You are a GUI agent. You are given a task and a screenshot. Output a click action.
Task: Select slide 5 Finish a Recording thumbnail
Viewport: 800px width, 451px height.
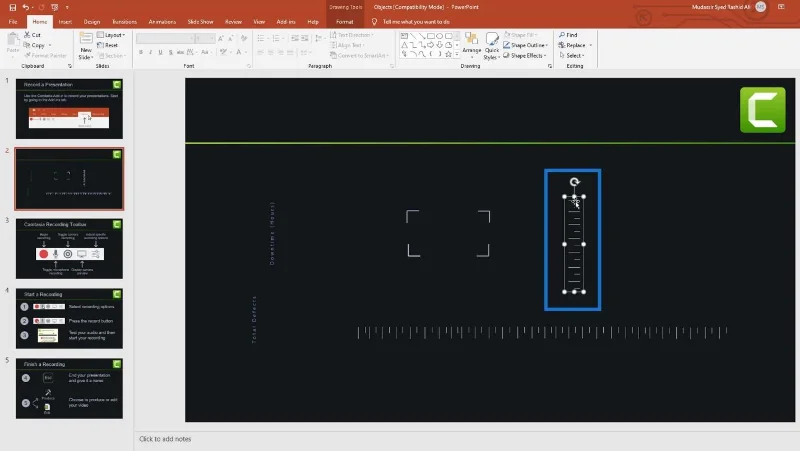point(69,388)
